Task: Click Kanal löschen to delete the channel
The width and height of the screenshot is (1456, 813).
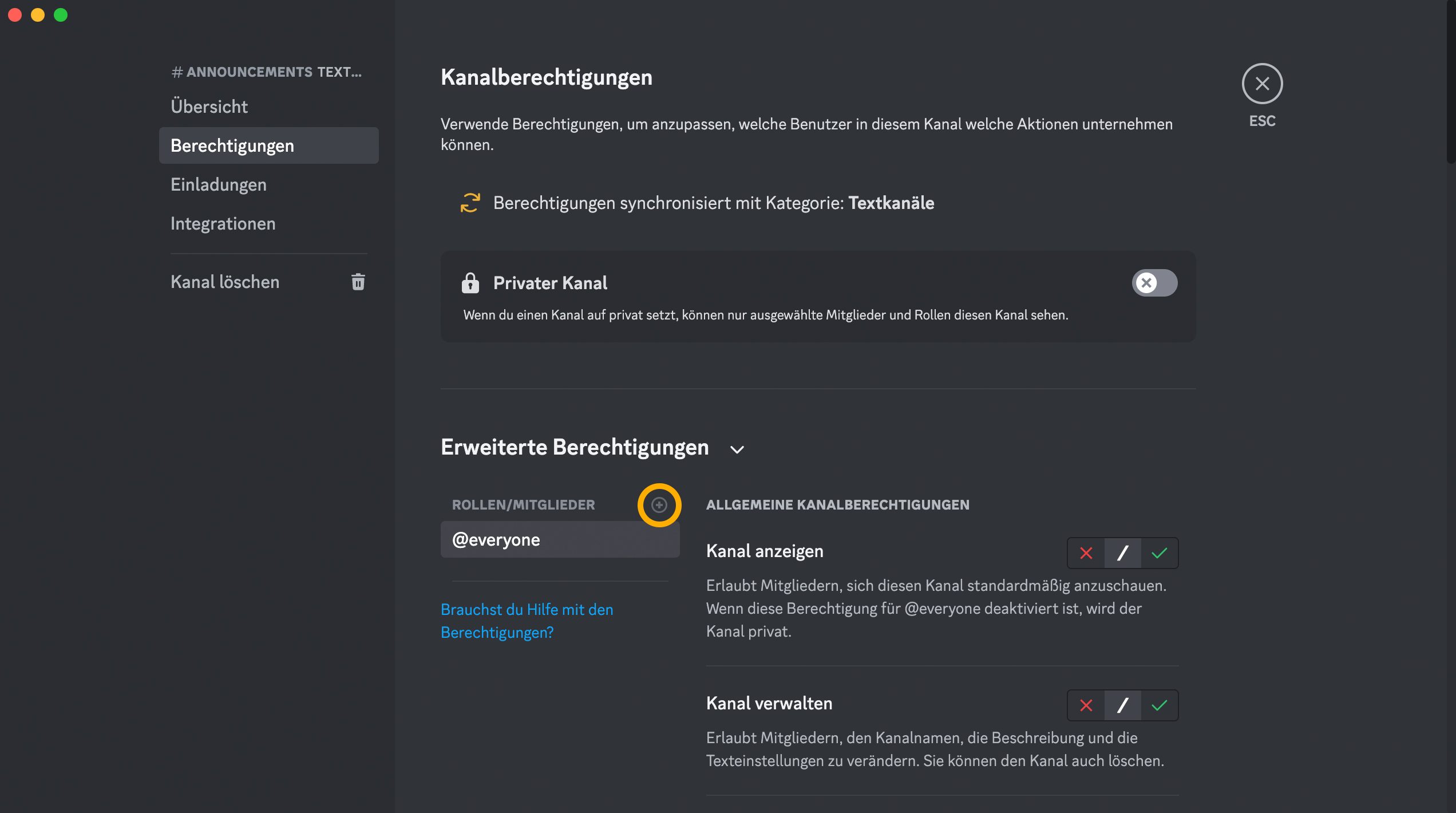Action: point(224,282)
